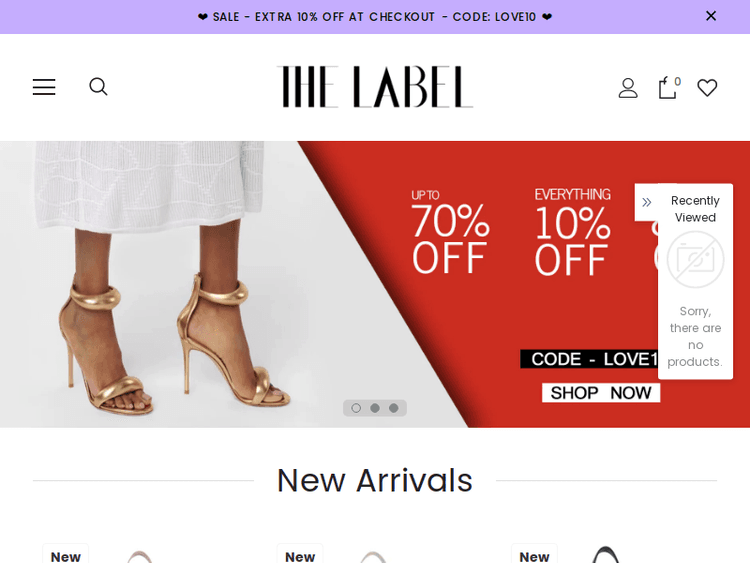Screen dimensions: 750x563
Task: Click the Recently Viewed heading
Action: click(695, 209)
